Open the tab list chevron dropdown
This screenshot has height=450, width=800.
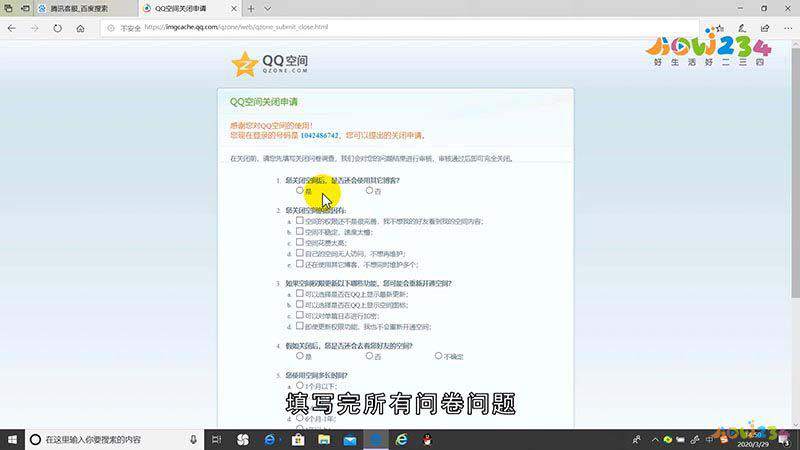pos(267,9)
